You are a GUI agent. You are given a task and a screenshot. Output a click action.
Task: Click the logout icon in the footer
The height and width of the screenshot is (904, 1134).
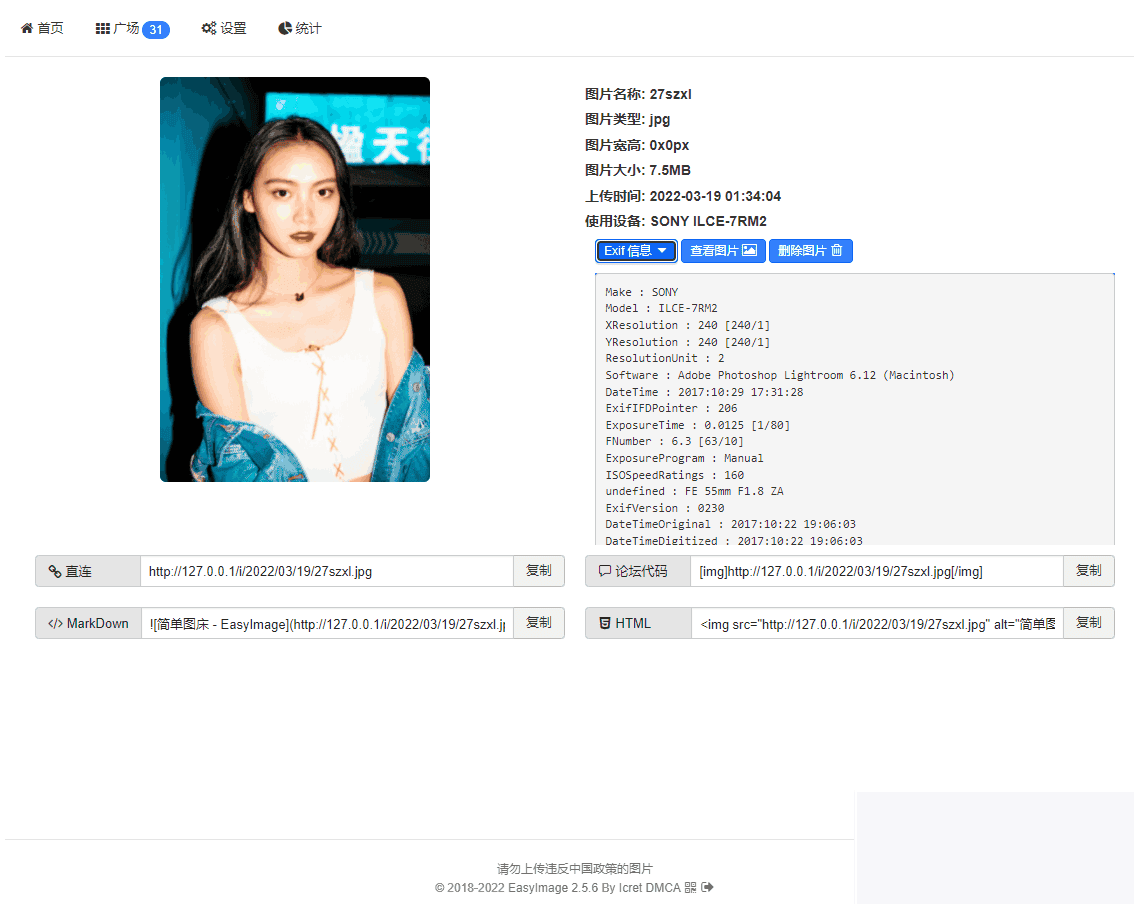[708, 887]
